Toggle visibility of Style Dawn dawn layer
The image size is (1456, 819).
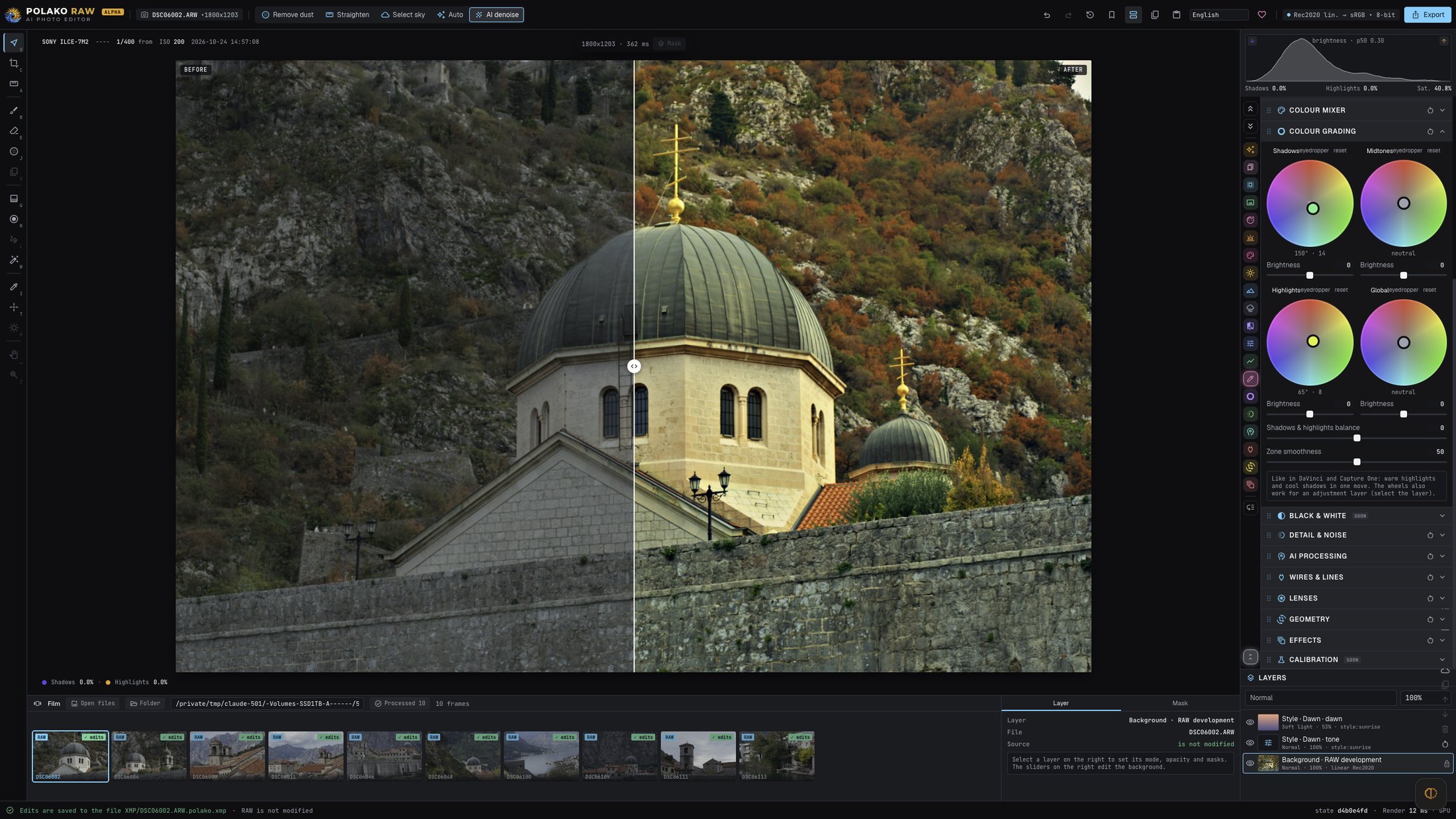[1250, 722]
